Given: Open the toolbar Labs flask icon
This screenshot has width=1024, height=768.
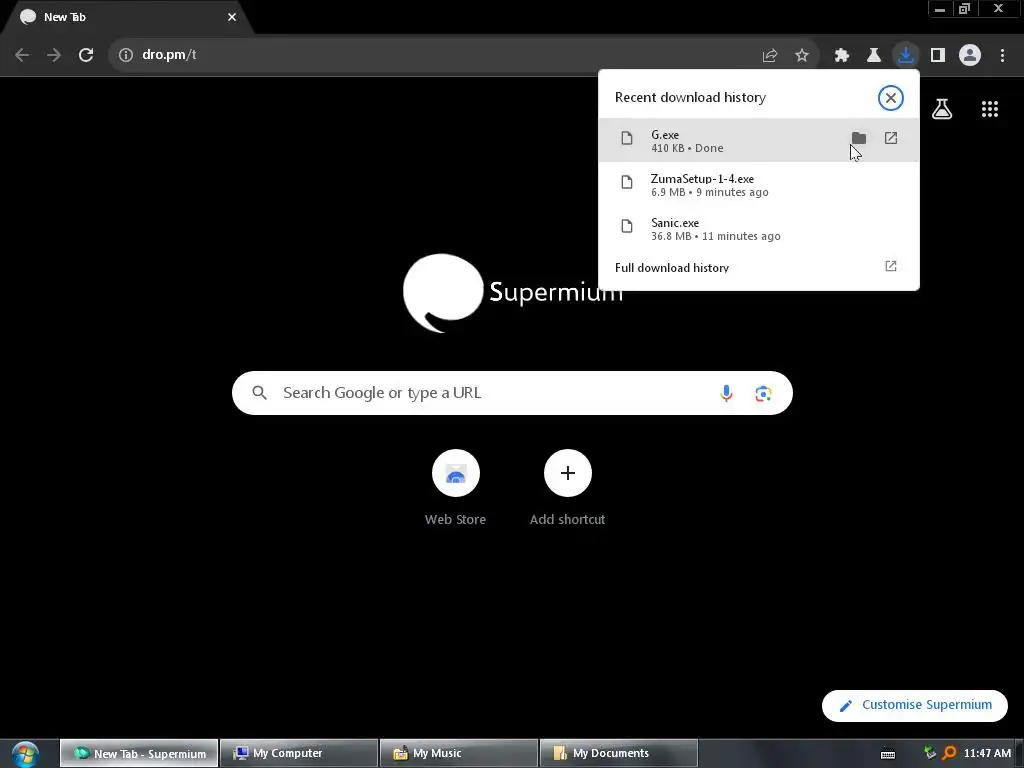Looking at the screenshot, I should [874, 56].
